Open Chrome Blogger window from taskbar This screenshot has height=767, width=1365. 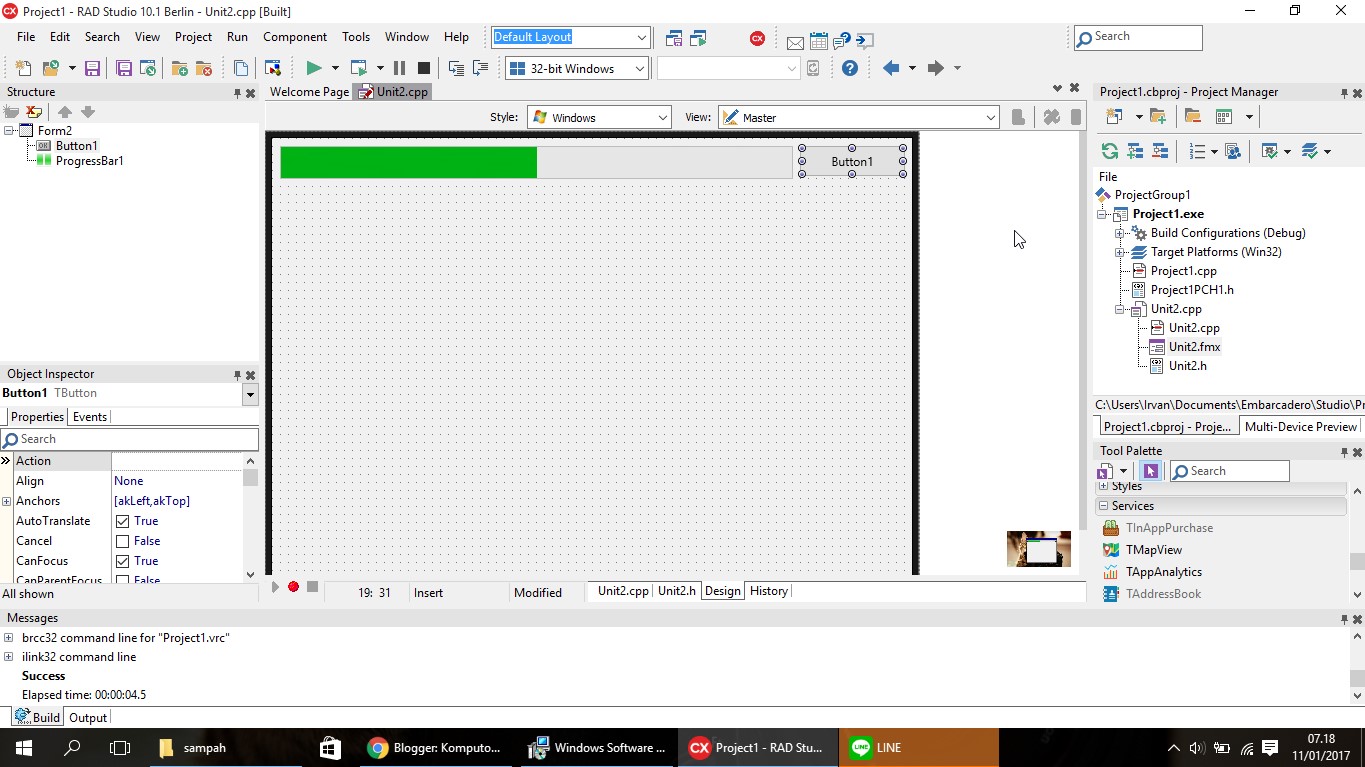click(x=435, y=748)
